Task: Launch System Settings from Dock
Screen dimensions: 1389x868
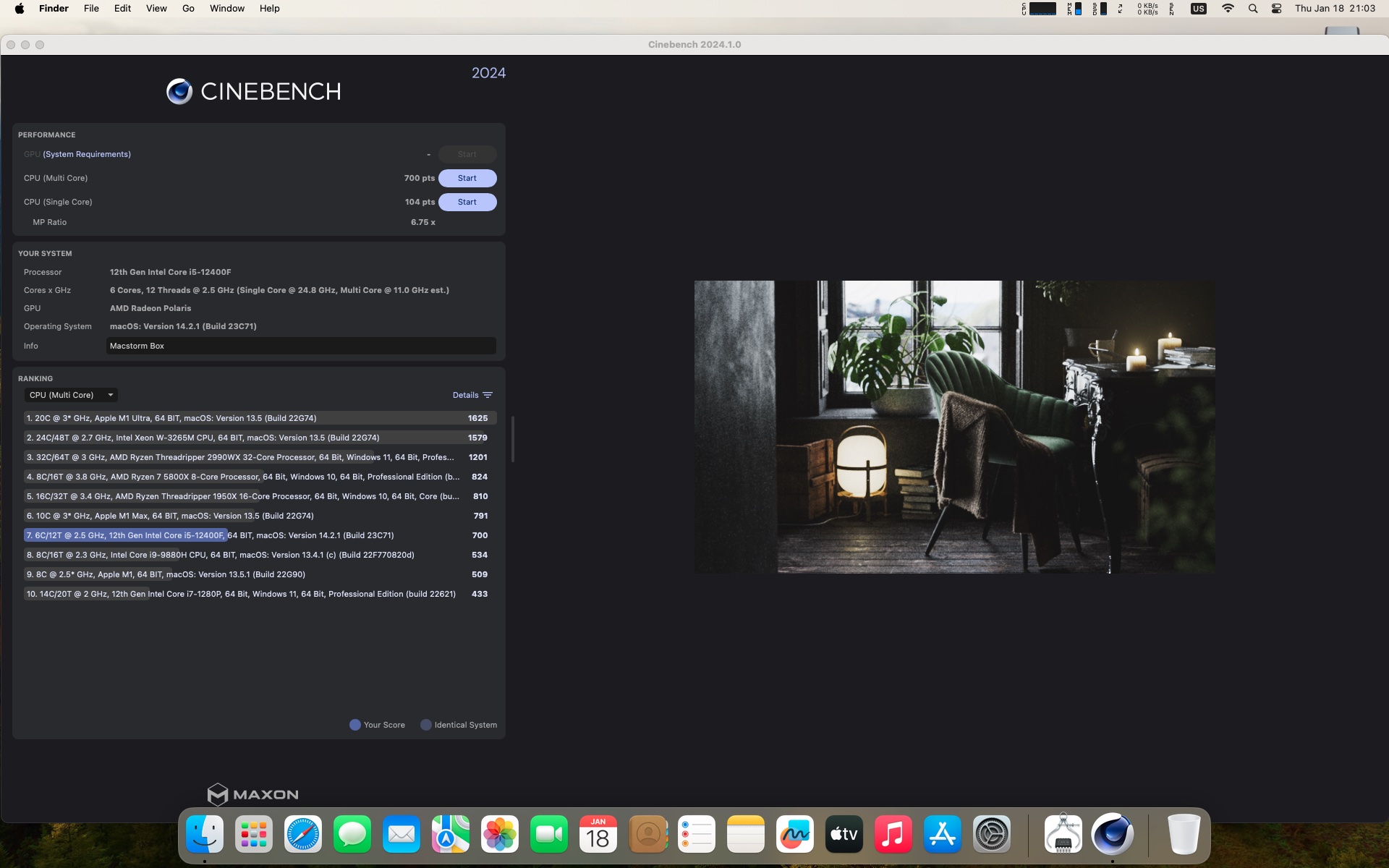Action: [x=991, y=834]
